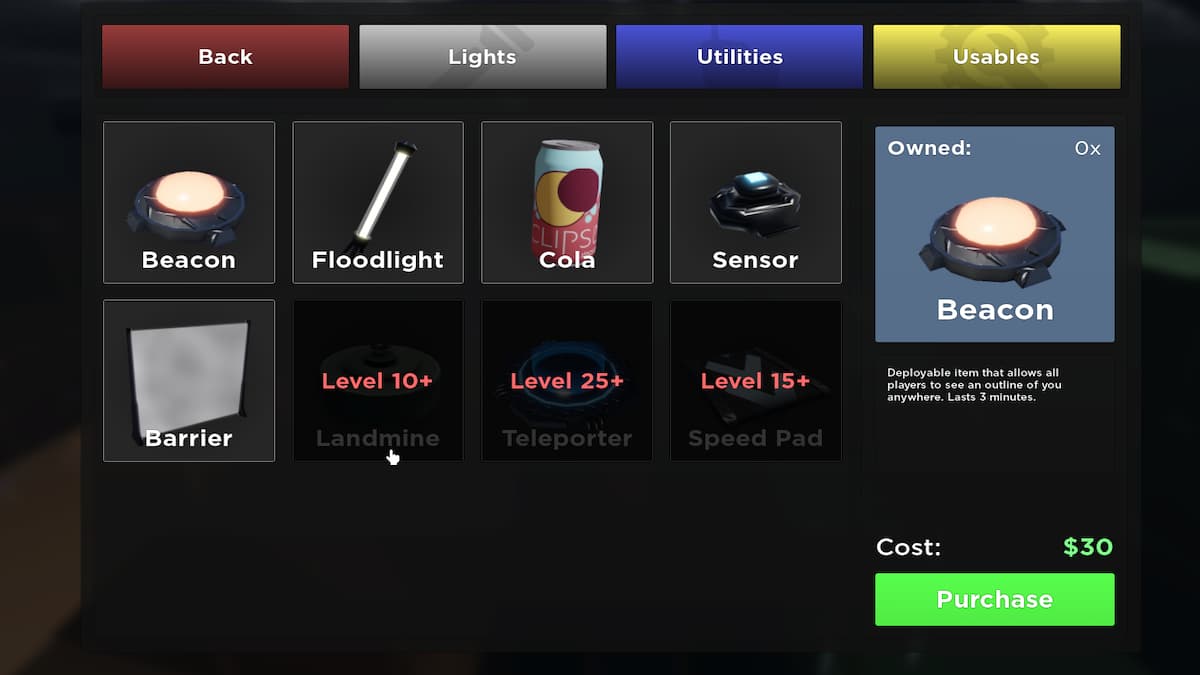Pick the Cola can item
Screen dimensions: 1200x675
(567, 202)
